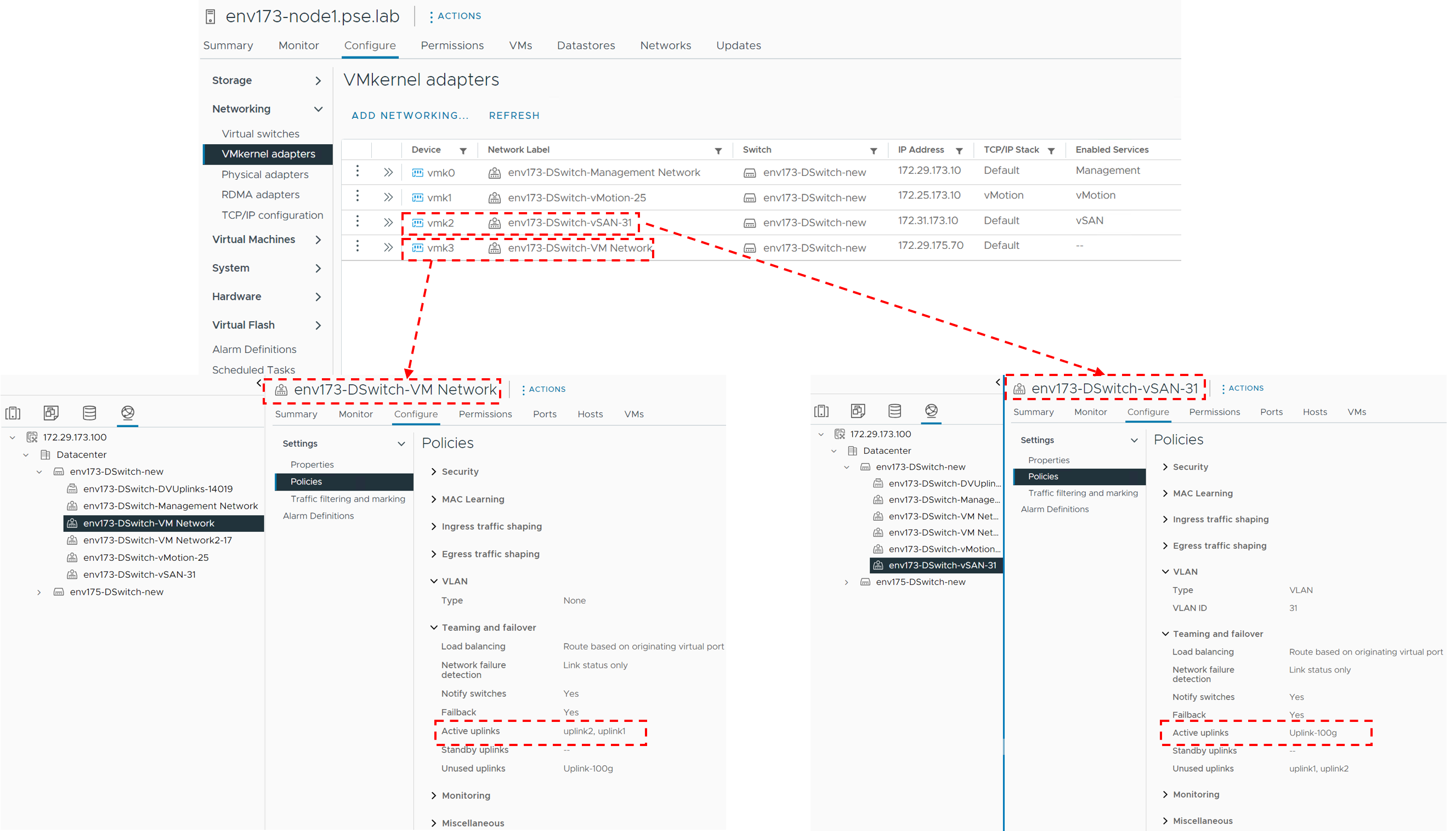Click the Network Label column filter icon

tap(718, 151)
